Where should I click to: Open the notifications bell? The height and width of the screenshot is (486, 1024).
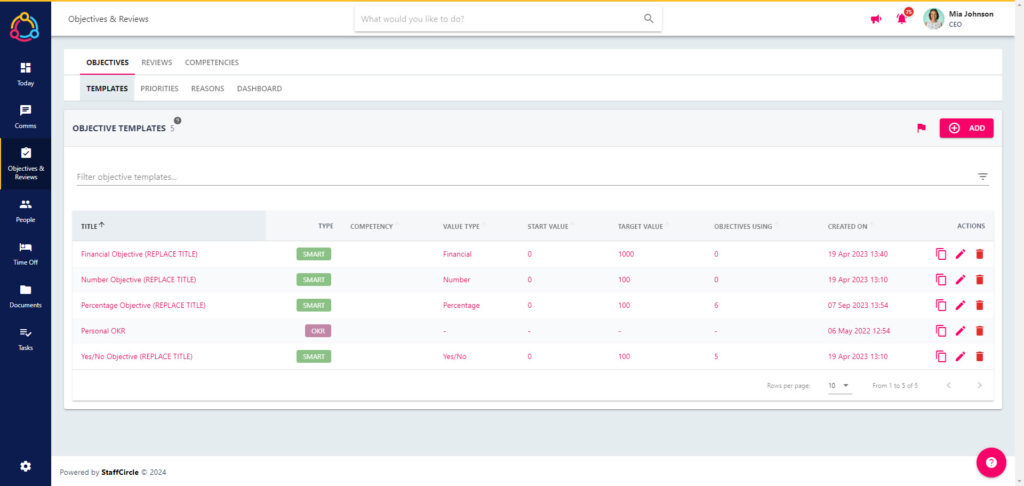click(902, 18)
